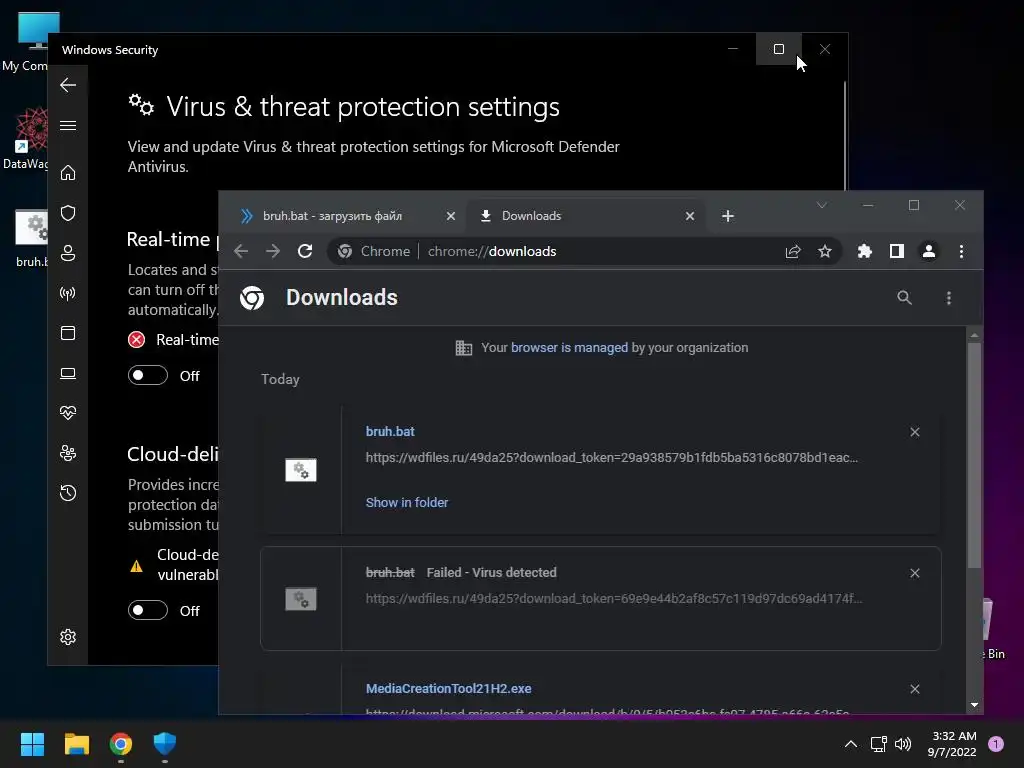Remove successful bruh.bat from downloads list
The width and height of the screenshot is (1024, 768).
pyautogui.click(x=915, y=432)
